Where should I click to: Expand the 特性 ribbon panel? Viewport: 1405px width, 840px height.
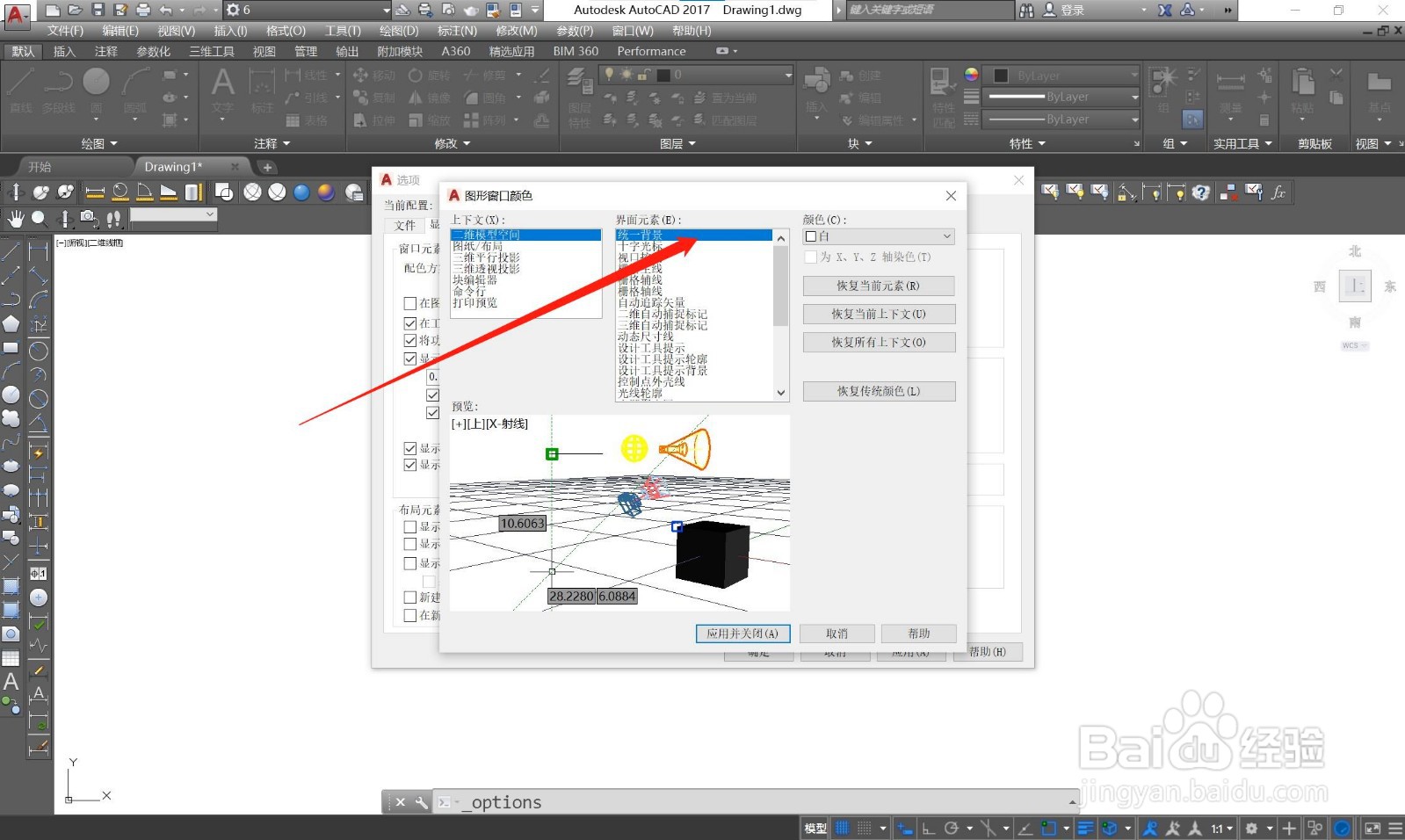point(1027,143)
